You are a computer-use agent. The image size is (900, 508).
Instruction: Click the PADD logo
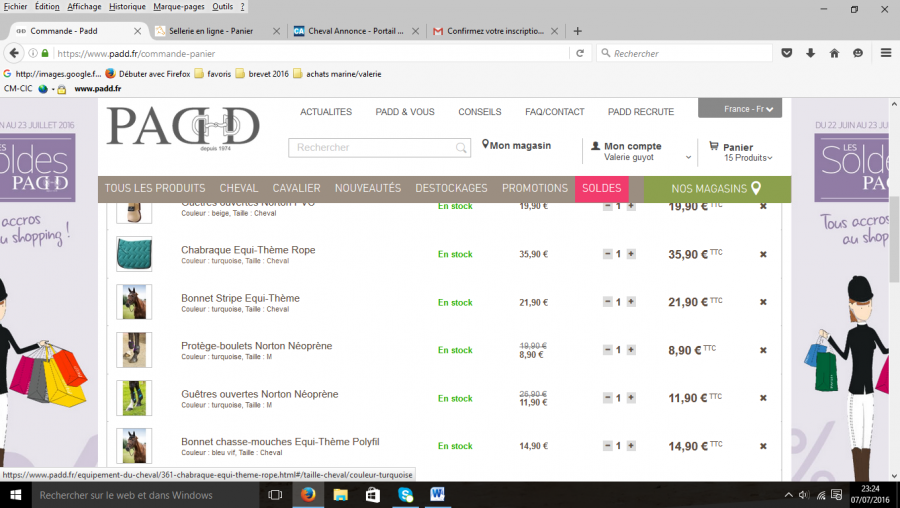pos(183,127)
